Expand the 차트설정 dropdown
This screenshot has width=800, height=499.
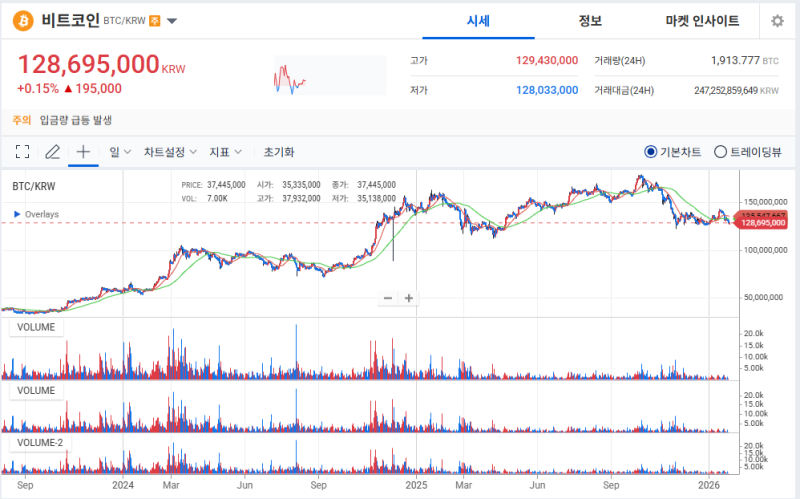170,152
